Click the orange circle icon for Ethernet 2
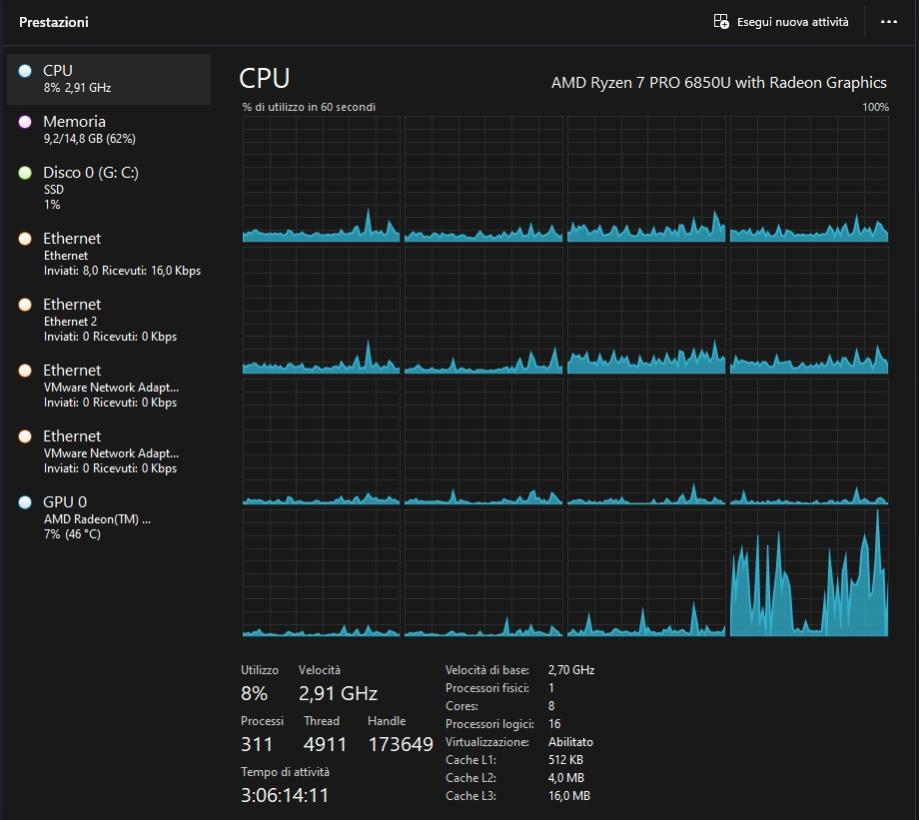The image size is (919, 820). tap(25, 305)
